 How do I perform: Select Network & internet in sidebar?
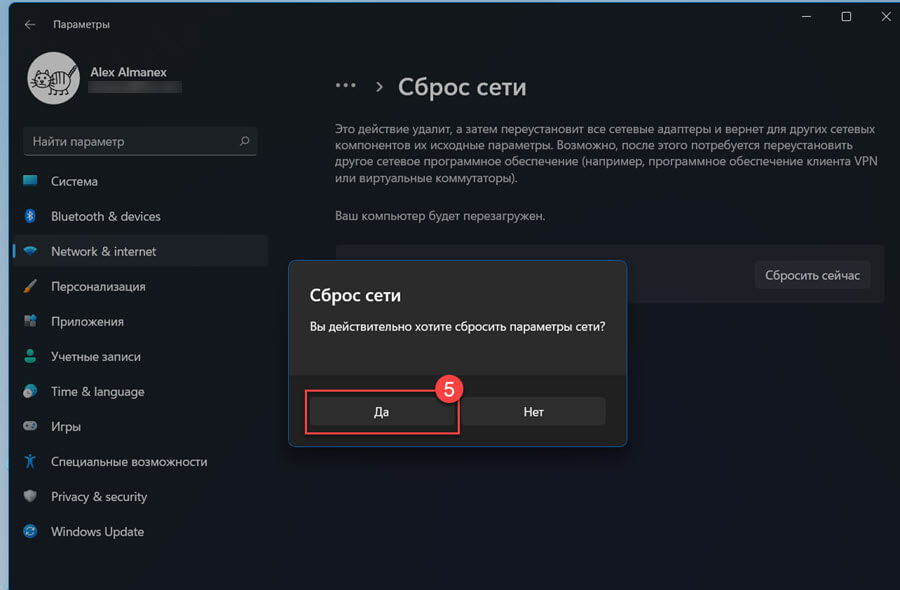pyautogui.click(x=141, y=251)
